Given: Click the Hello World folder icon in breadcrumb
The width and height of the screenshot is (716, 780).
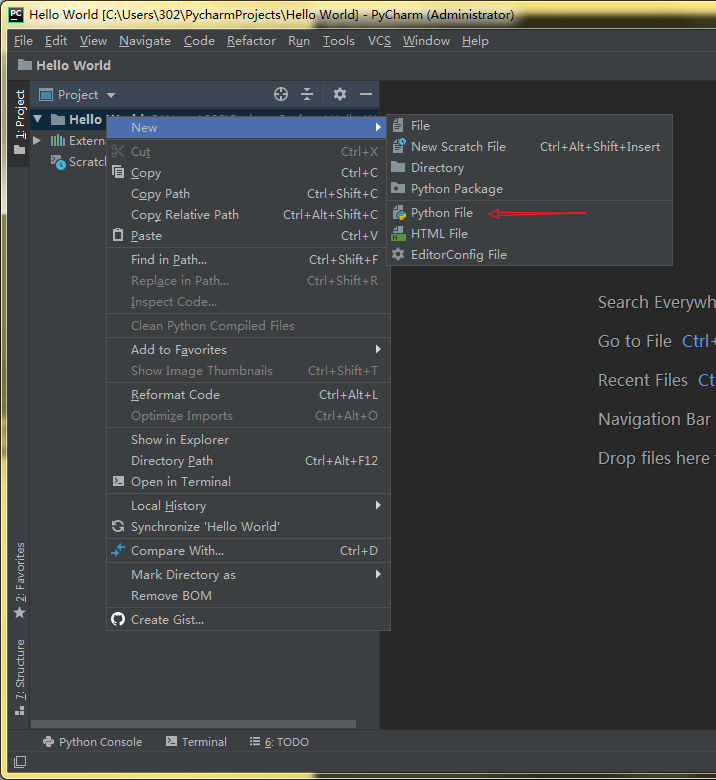Looking at the screenshot, I should point(25,65).
